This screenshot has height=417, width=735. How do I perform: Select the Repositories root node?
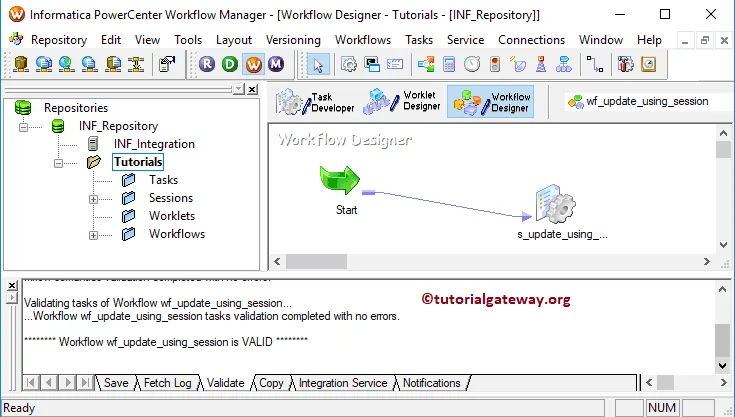(x=76, y=108)
